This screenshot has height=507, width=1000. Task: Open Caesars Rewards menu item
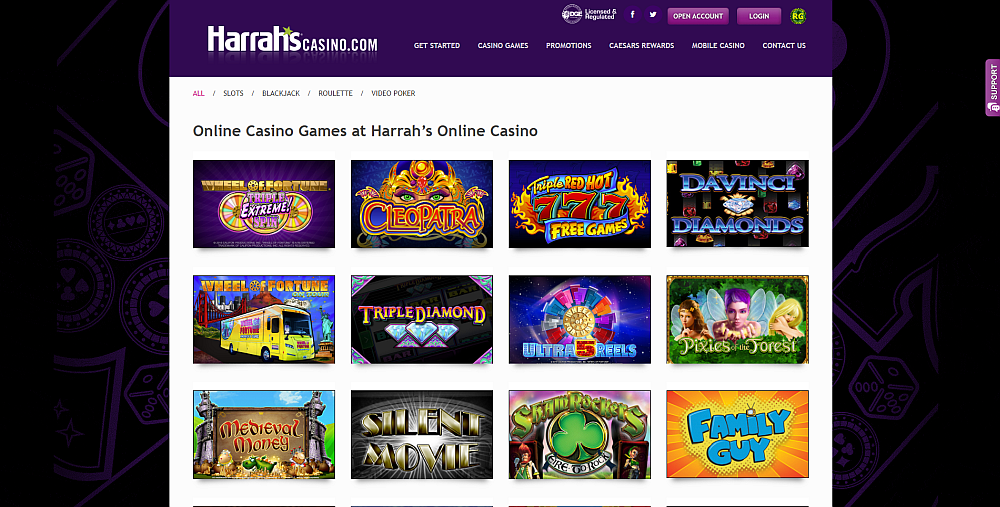(x=641, y=45)
